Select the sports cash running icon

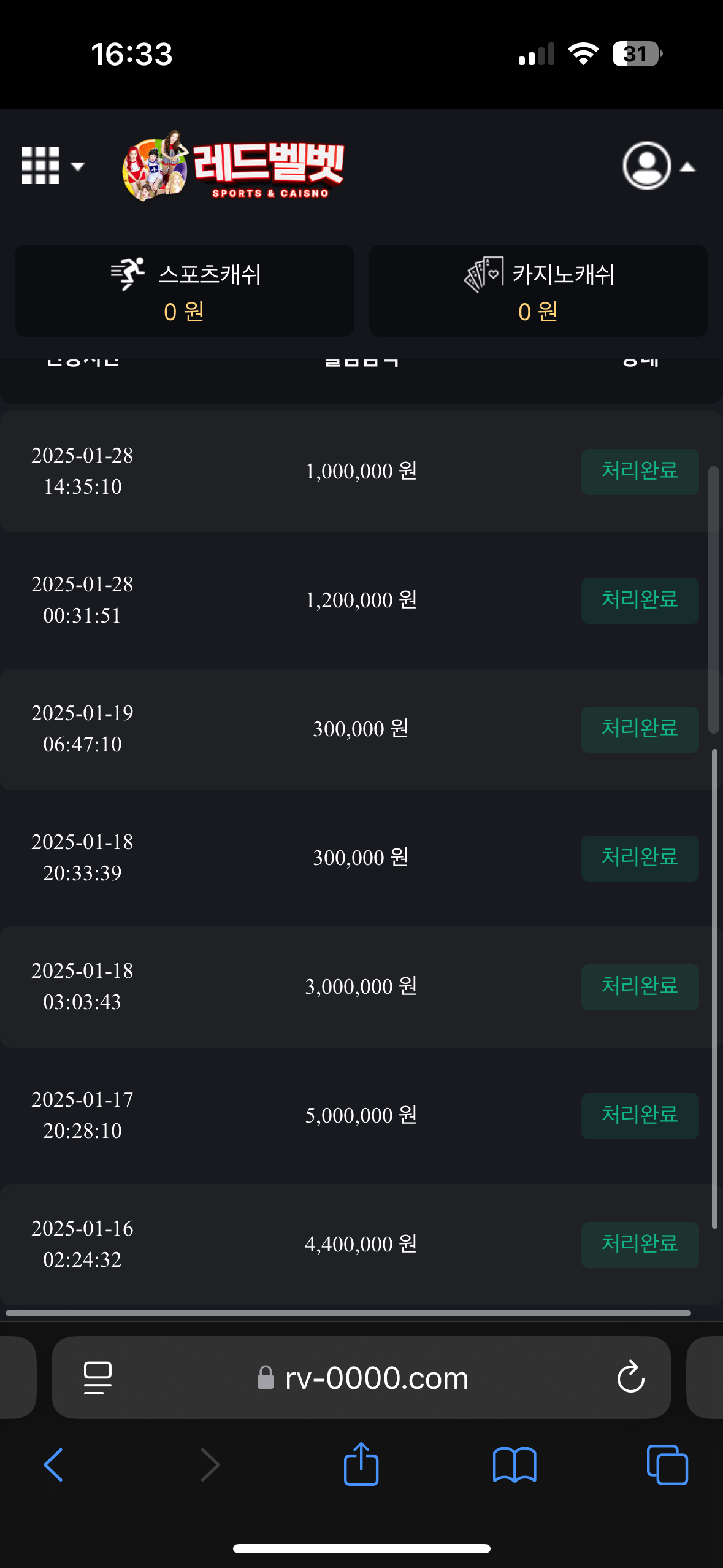(x=128, y=274)
